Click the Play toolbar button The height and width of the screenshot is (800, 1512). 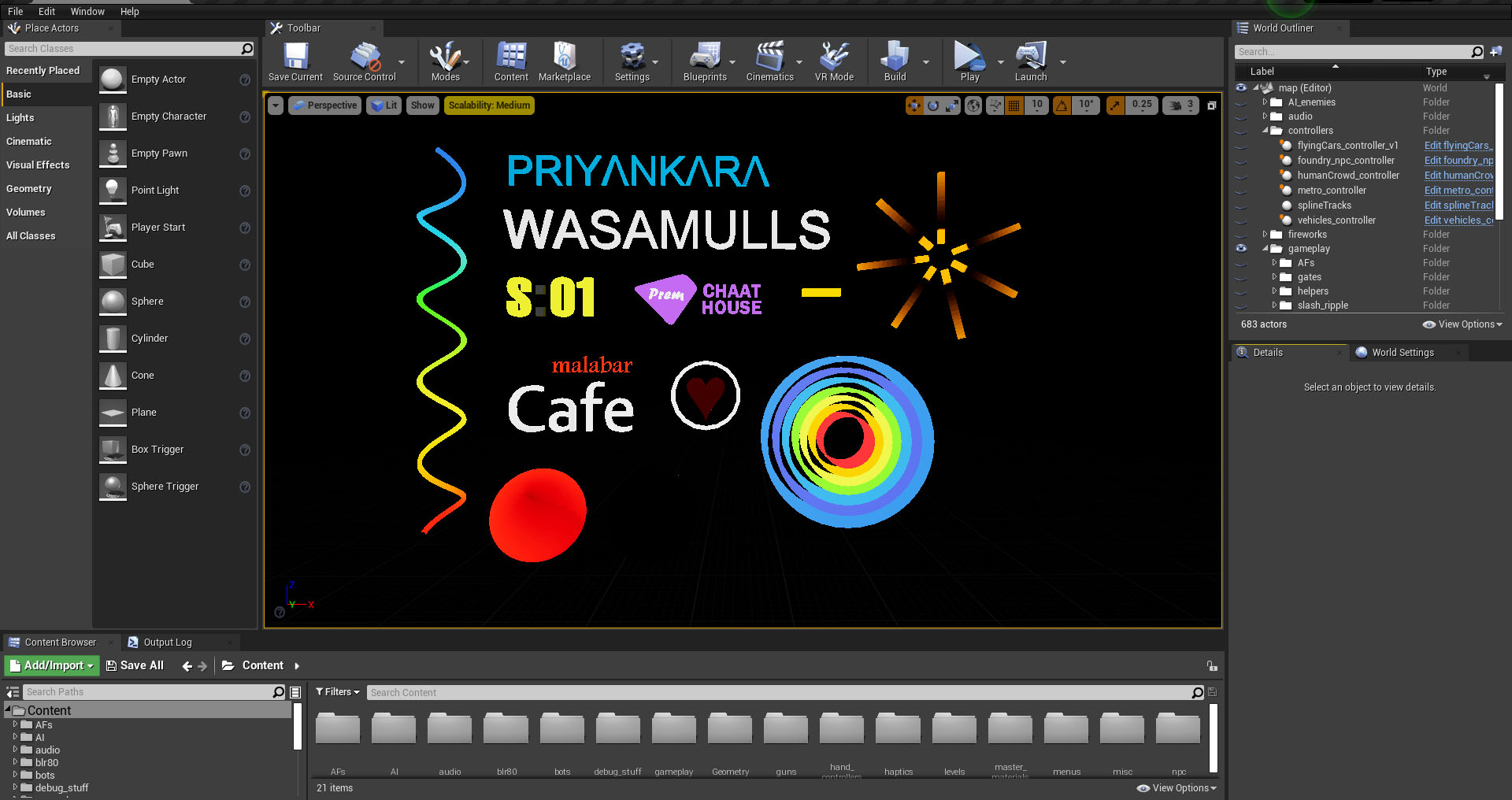[x=969, y=61]
